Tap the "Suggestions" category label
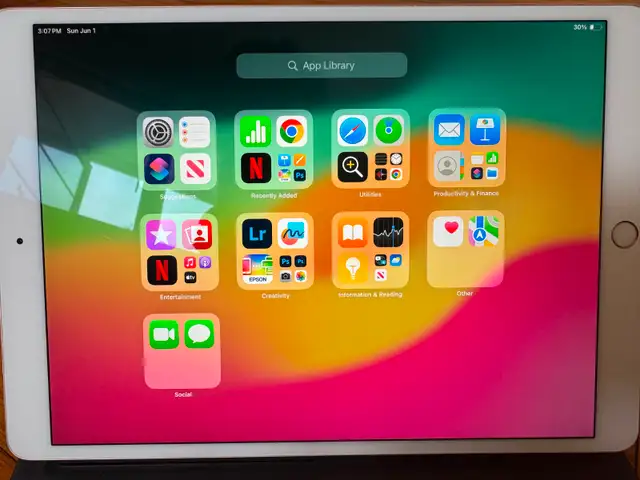The width and height of the screenshot is (640, 480). click(x=178, y=197)
